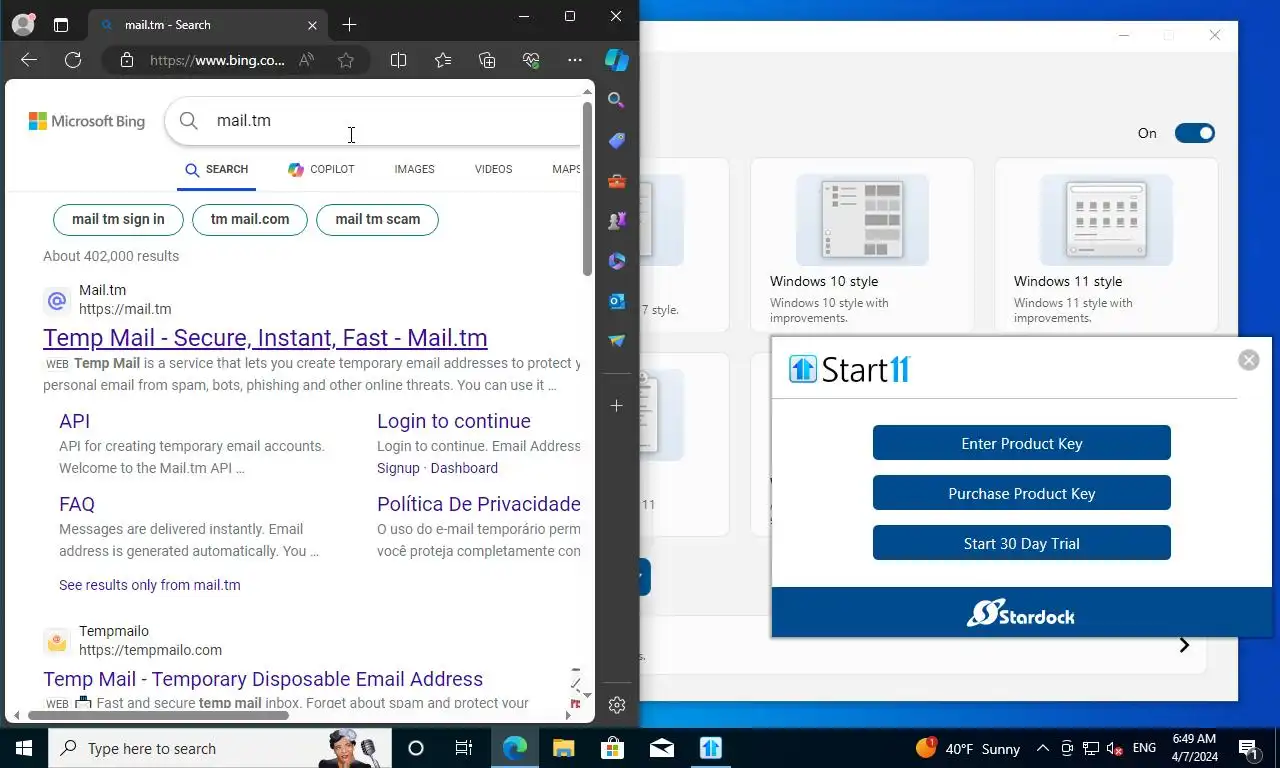1280x768 pixels.
Task: Start Read aloud in address bar
Action: [x=307, y=60]
